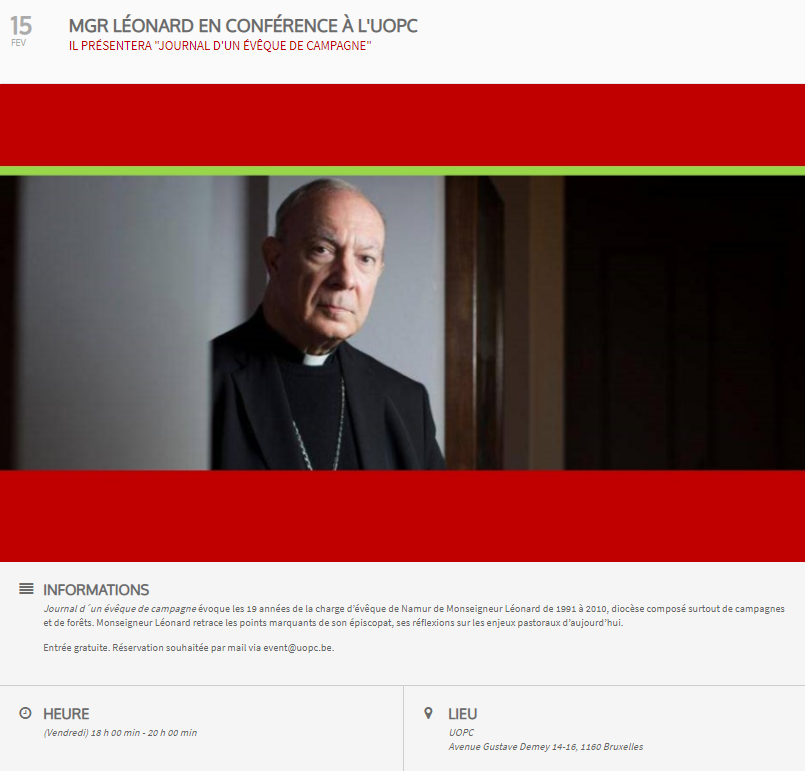Click the green stripe above the photo
The image size is (805, 771).
(402, 171)
